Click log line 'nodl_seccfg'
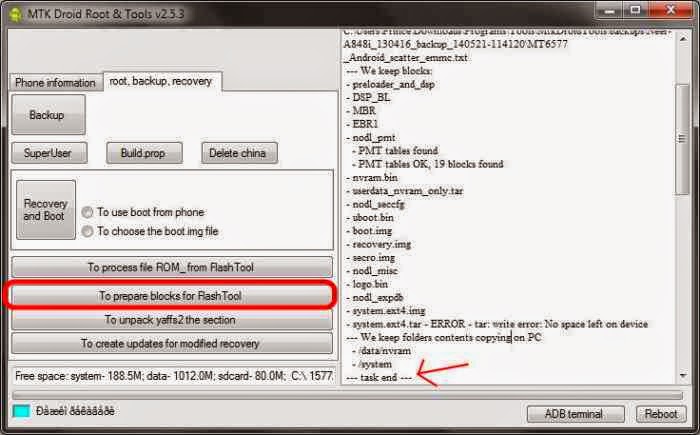The height and width of the screenshot is (435, 700). 375,205
